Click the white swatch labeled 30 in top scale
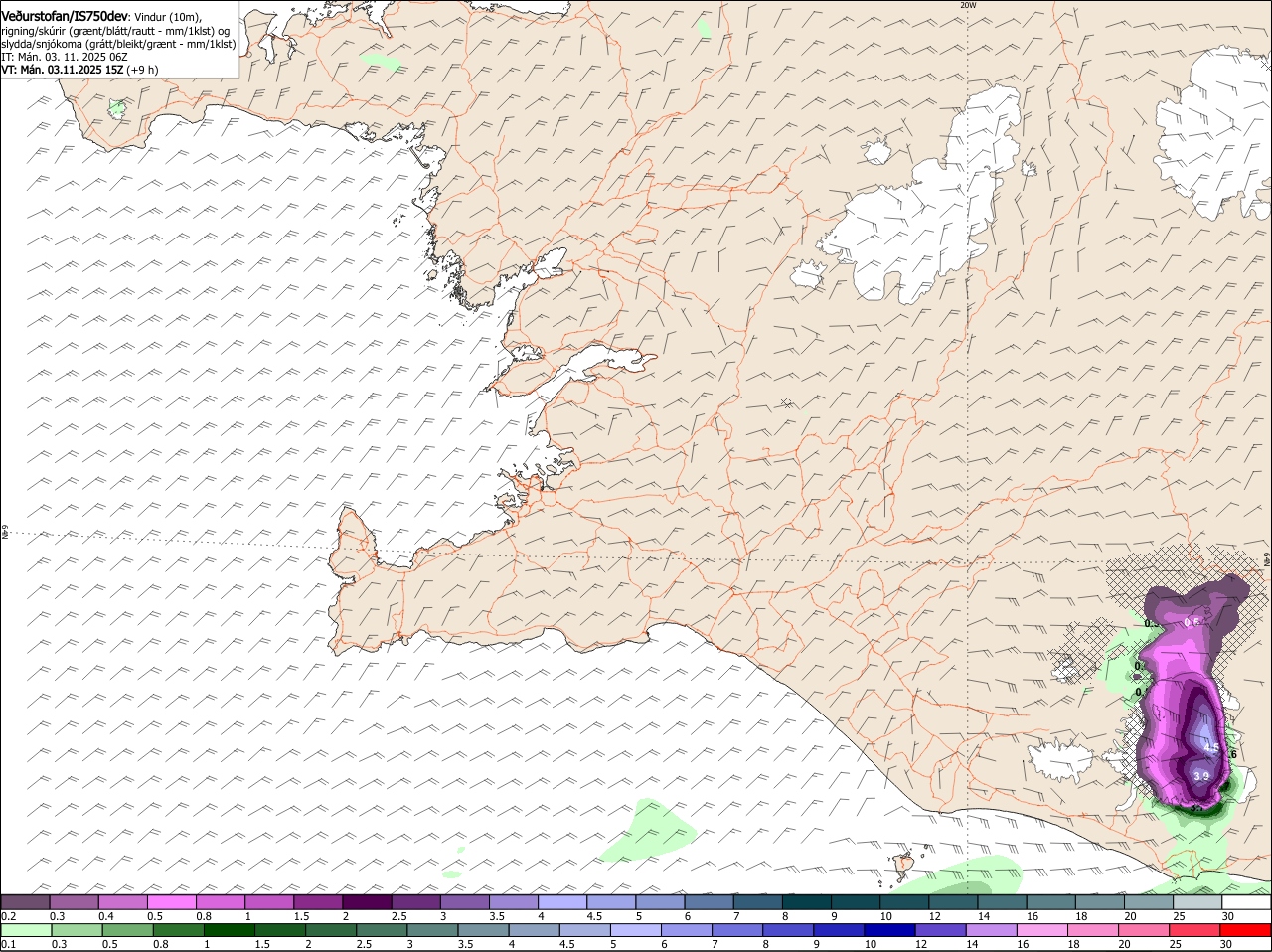Screen dimensions: 1272x952 (1246, 901)
